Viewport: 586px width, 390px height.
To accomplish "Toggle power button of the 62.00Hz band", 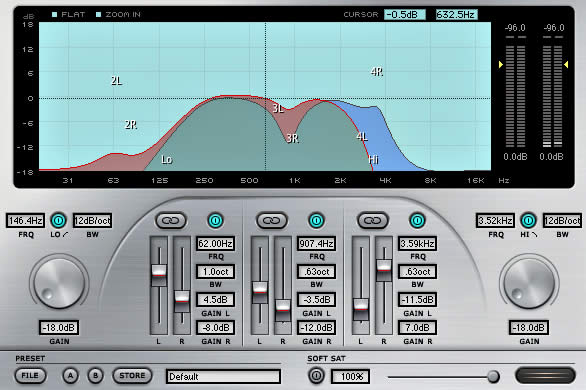I will coord(215,220).
